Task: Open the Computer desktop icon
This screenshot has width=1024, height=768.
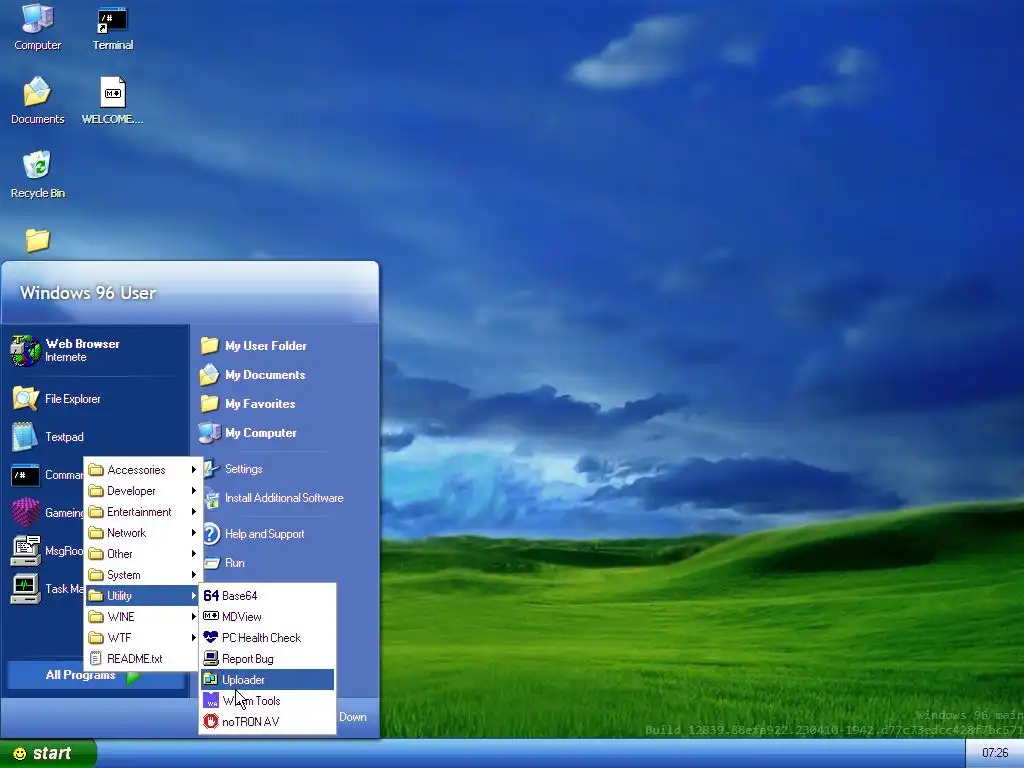Action: click(38, 27)
